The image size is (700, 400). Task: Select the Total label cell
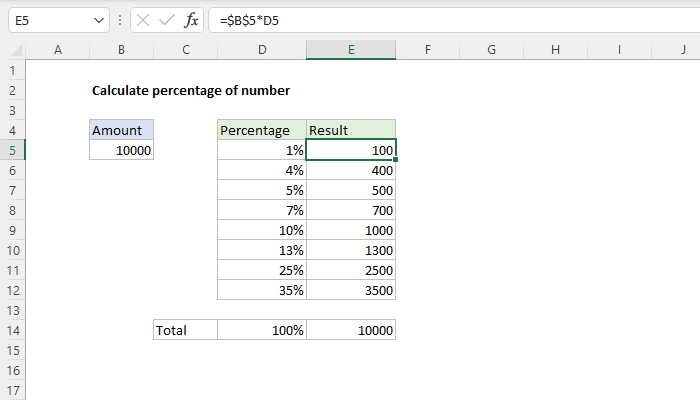185,330
